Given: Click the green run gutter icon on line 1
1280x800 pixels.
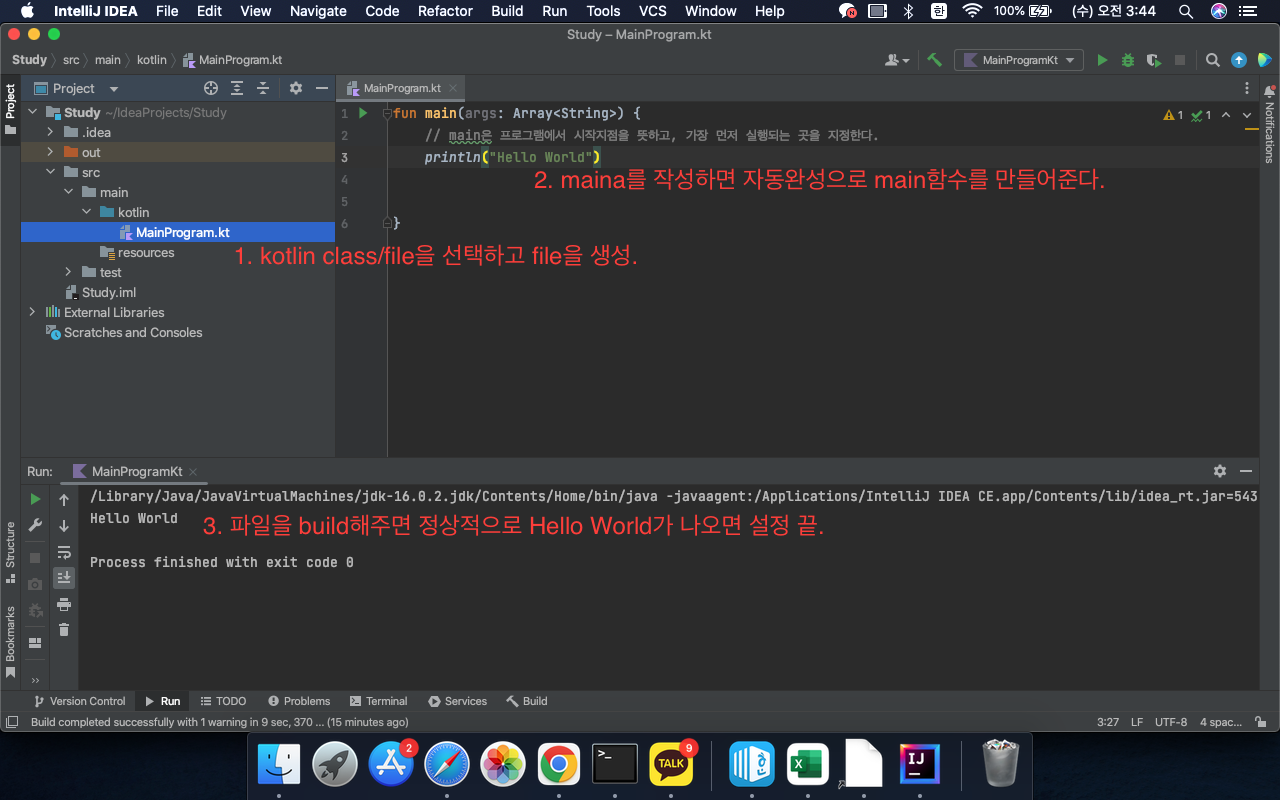Looking at the screenshot, I should coord(364,113).
